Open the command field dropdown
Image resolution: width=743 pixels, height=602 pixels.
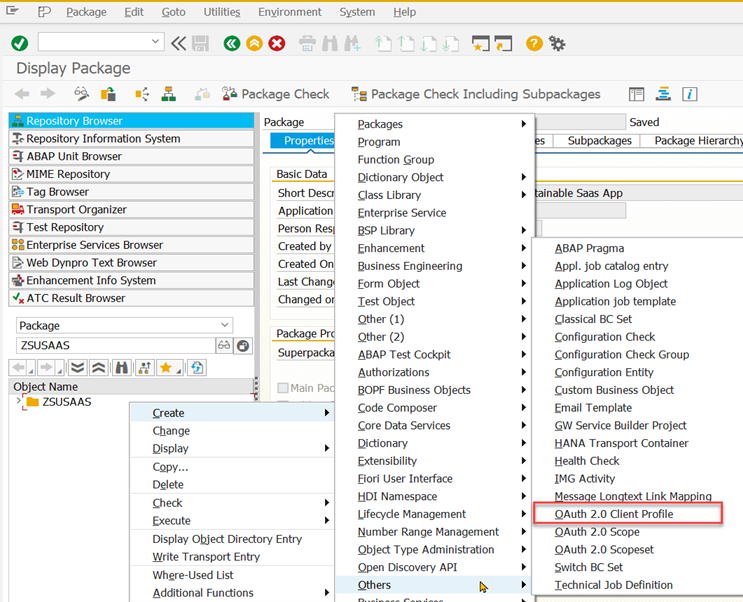(x=155, y=42)
